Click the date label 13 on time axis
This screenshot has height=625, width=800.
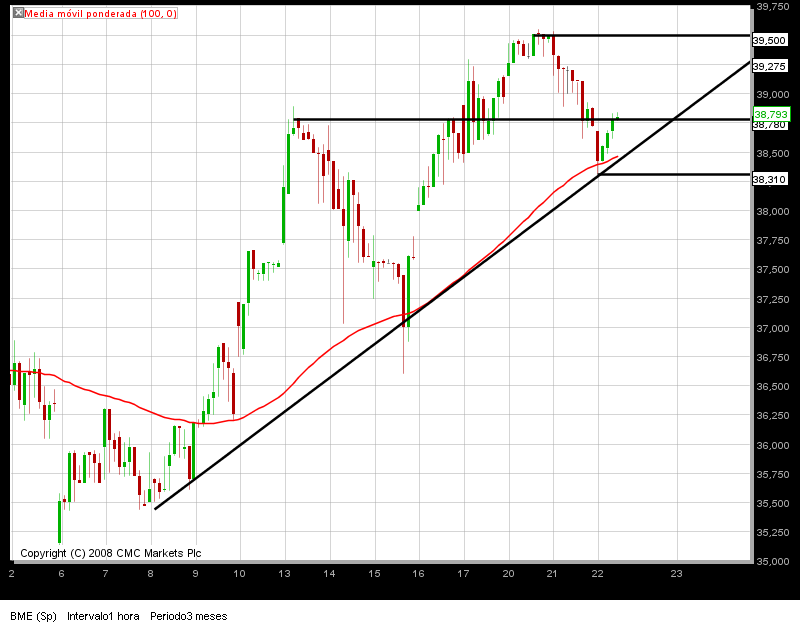(284, 573)
